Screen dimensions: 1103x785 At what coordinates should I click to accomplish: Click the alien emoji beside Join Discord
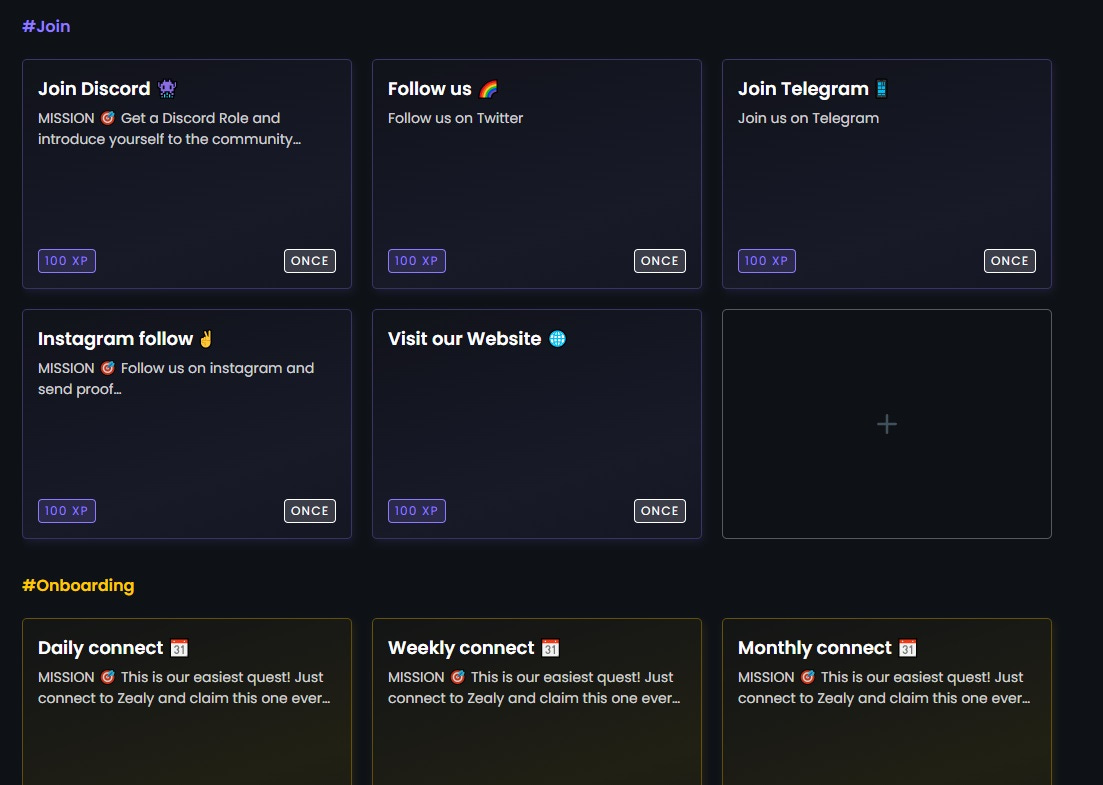click(x=167, y=89)
